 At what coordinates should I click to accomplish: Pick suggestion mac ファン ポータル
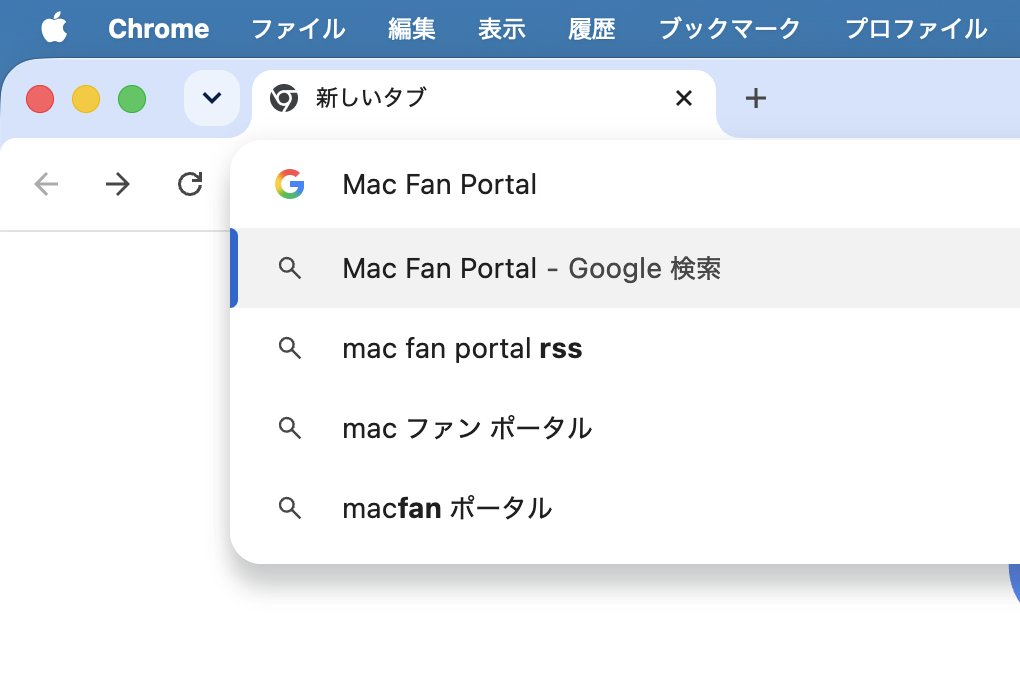pyautogui.click(x=625, y=429)
